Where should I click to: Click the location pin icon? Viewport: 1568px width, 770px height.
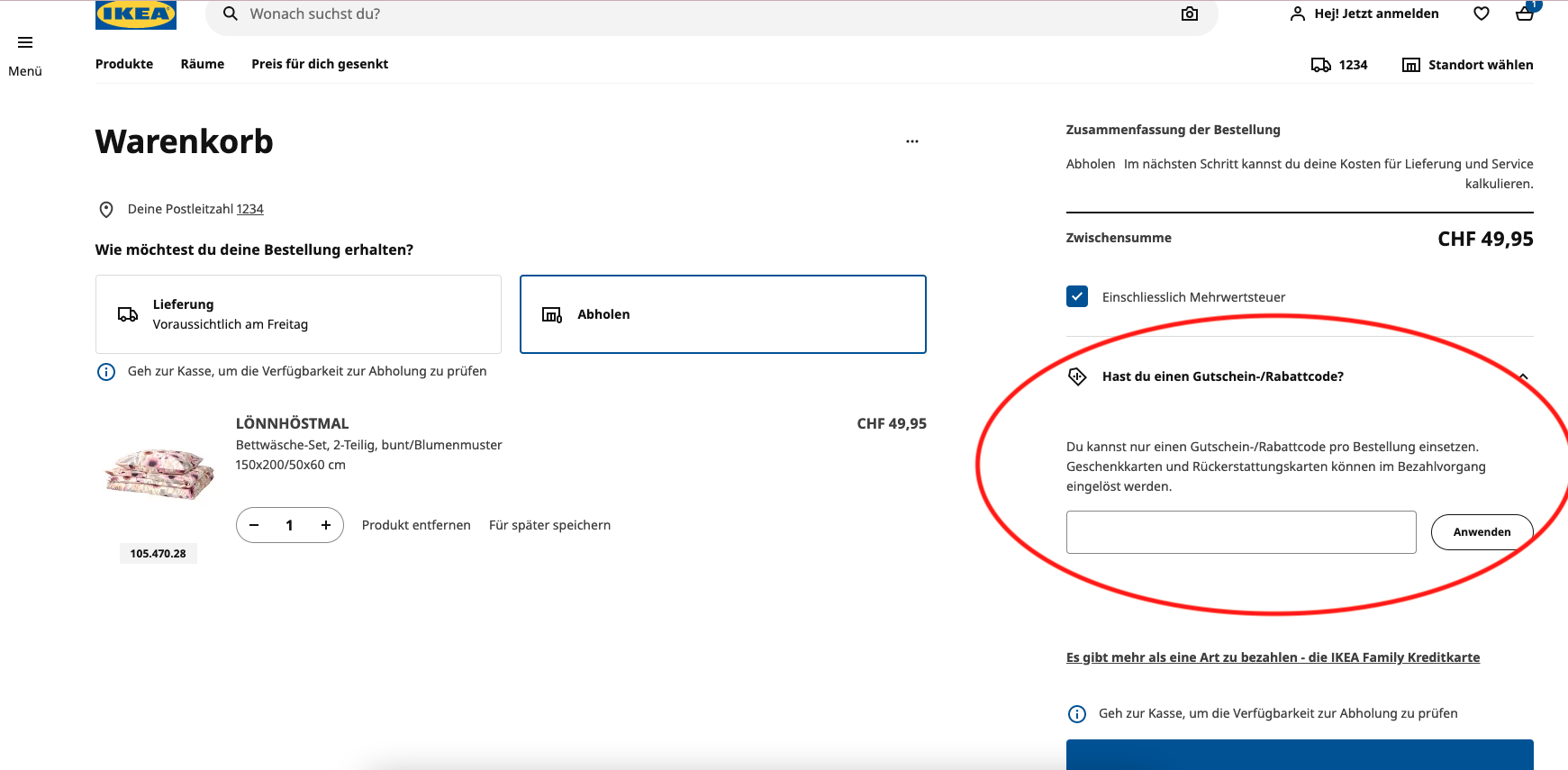click(x=106, y=210)
